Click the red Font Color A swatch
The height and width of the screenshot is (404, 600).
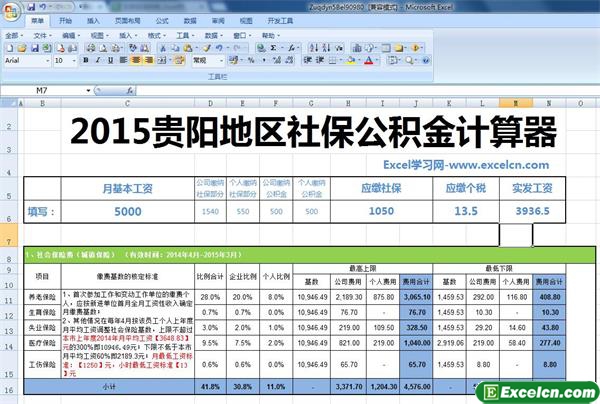tap(368, 60)
